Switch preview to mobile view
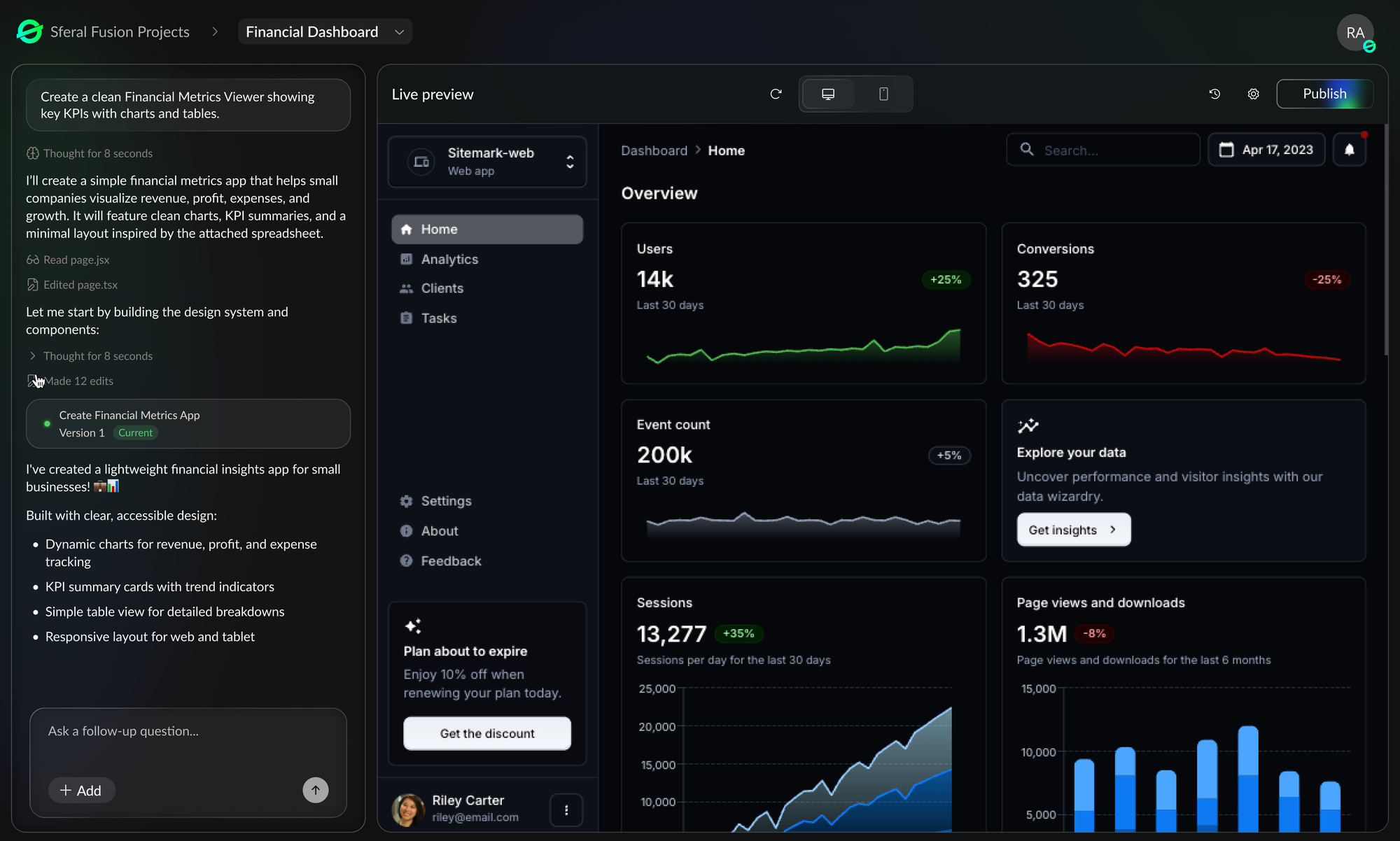This screenshot has width=1400, height=841. click(883, 94)
